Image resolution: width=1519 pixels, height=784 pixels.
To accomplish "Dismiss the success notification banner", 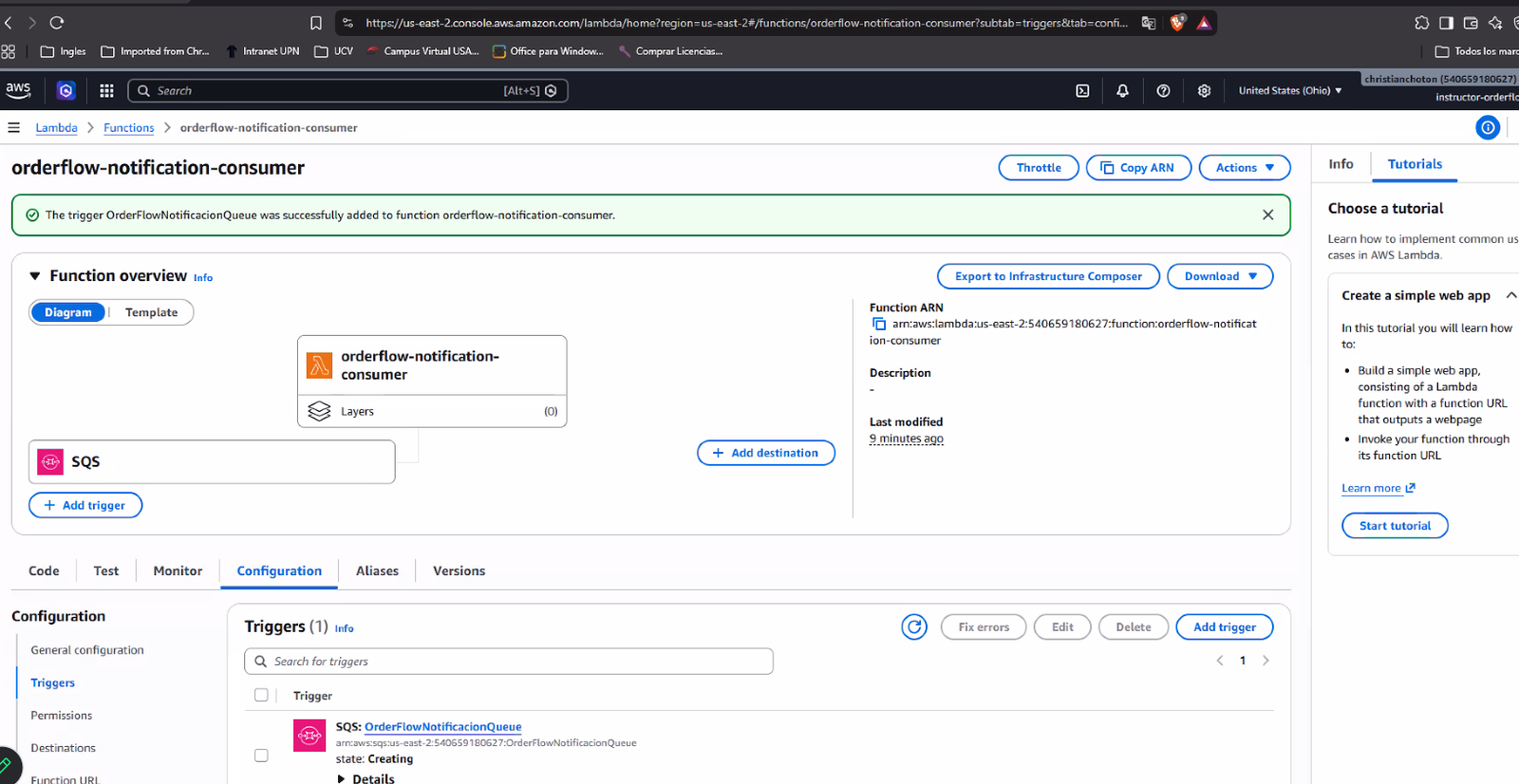I will 1267,215.
